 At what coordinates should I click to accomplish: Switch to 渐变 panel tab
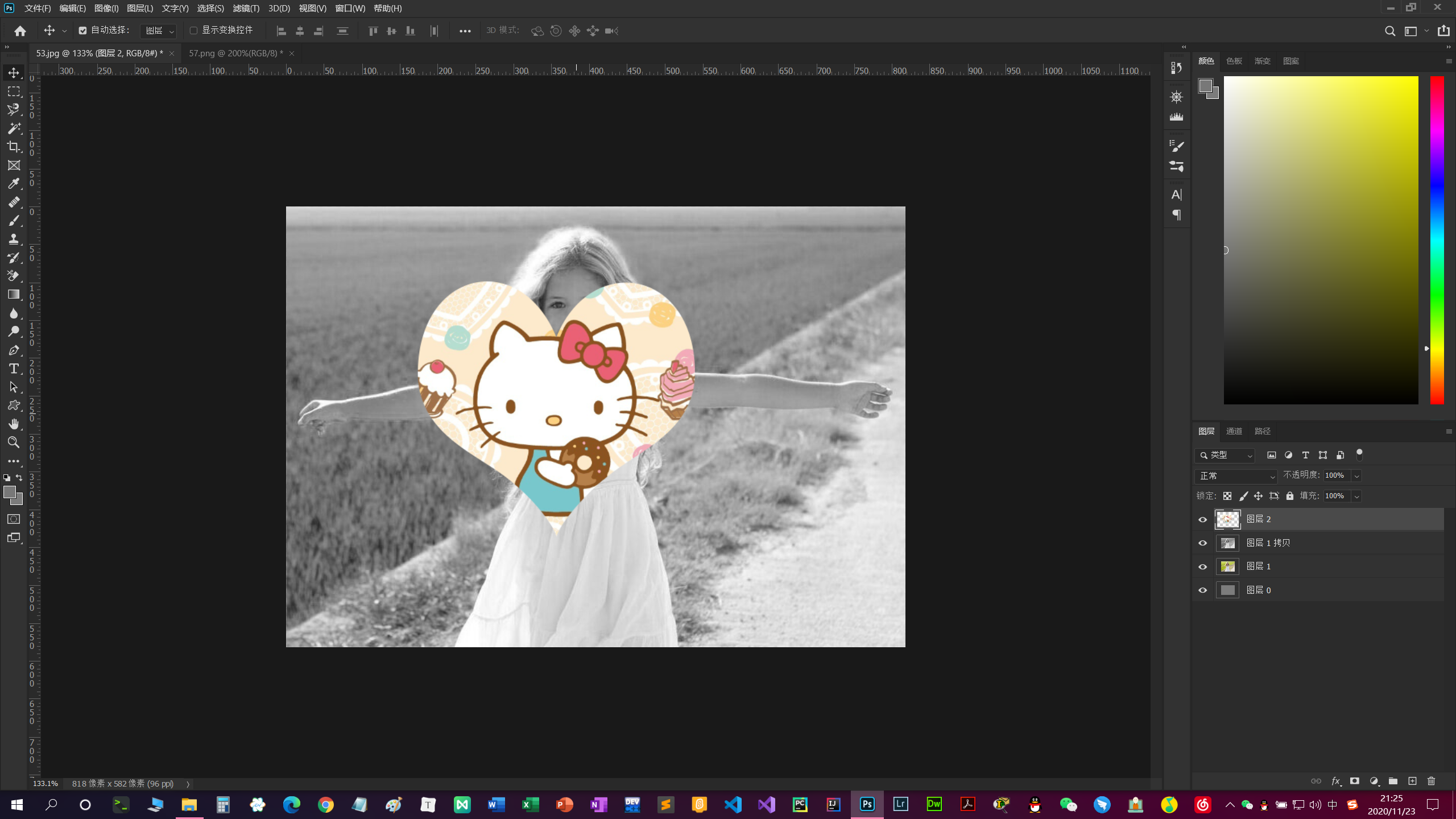1262,61
